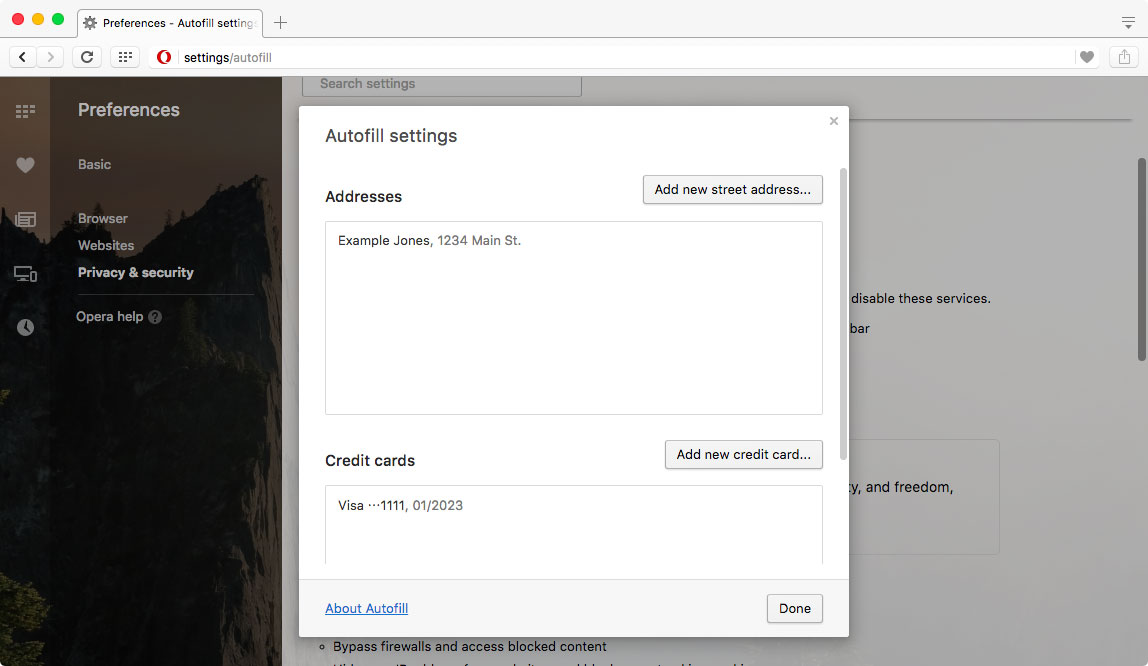Open the News sidebar icon
This screenshot has width=1148, height=666.
25,219
